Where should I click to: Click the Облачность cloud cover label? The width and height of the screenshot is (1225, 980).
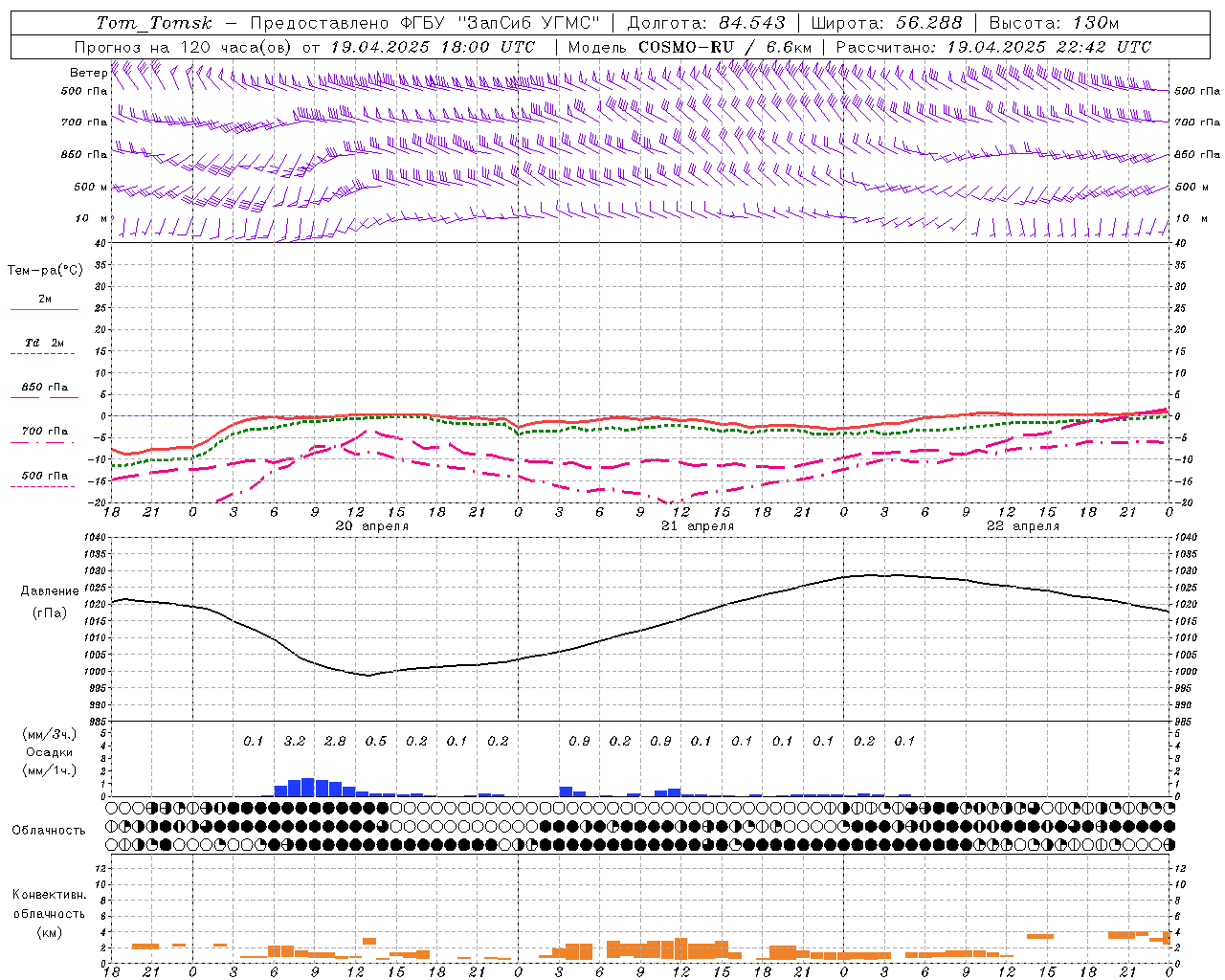(x=49, y=830)
